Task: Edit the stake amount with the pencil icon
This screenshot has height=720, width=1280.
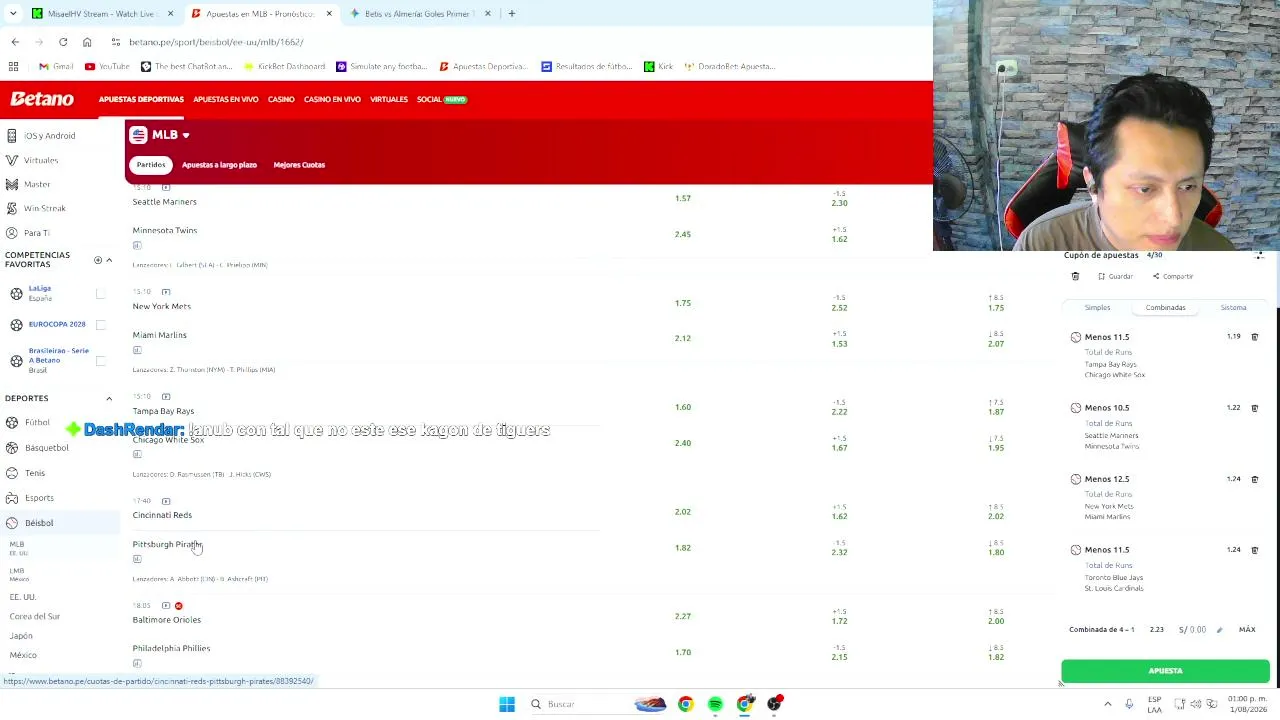Action: click(x=1219, y=630)
